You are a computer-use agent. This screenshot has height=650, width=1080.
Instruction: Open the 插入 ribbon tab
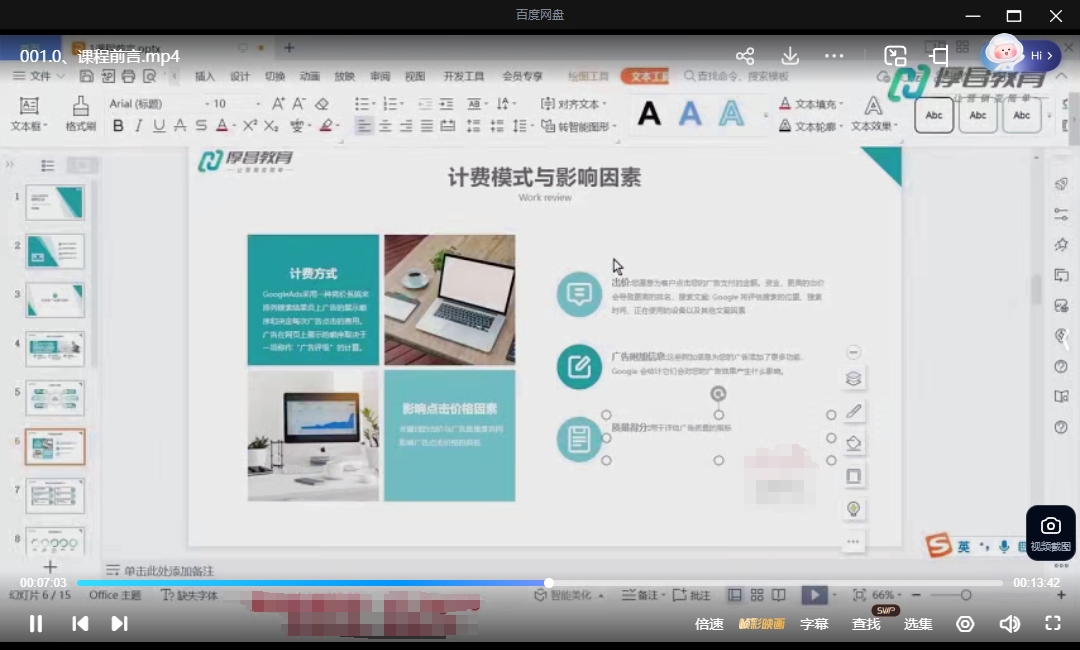point(205,76)
